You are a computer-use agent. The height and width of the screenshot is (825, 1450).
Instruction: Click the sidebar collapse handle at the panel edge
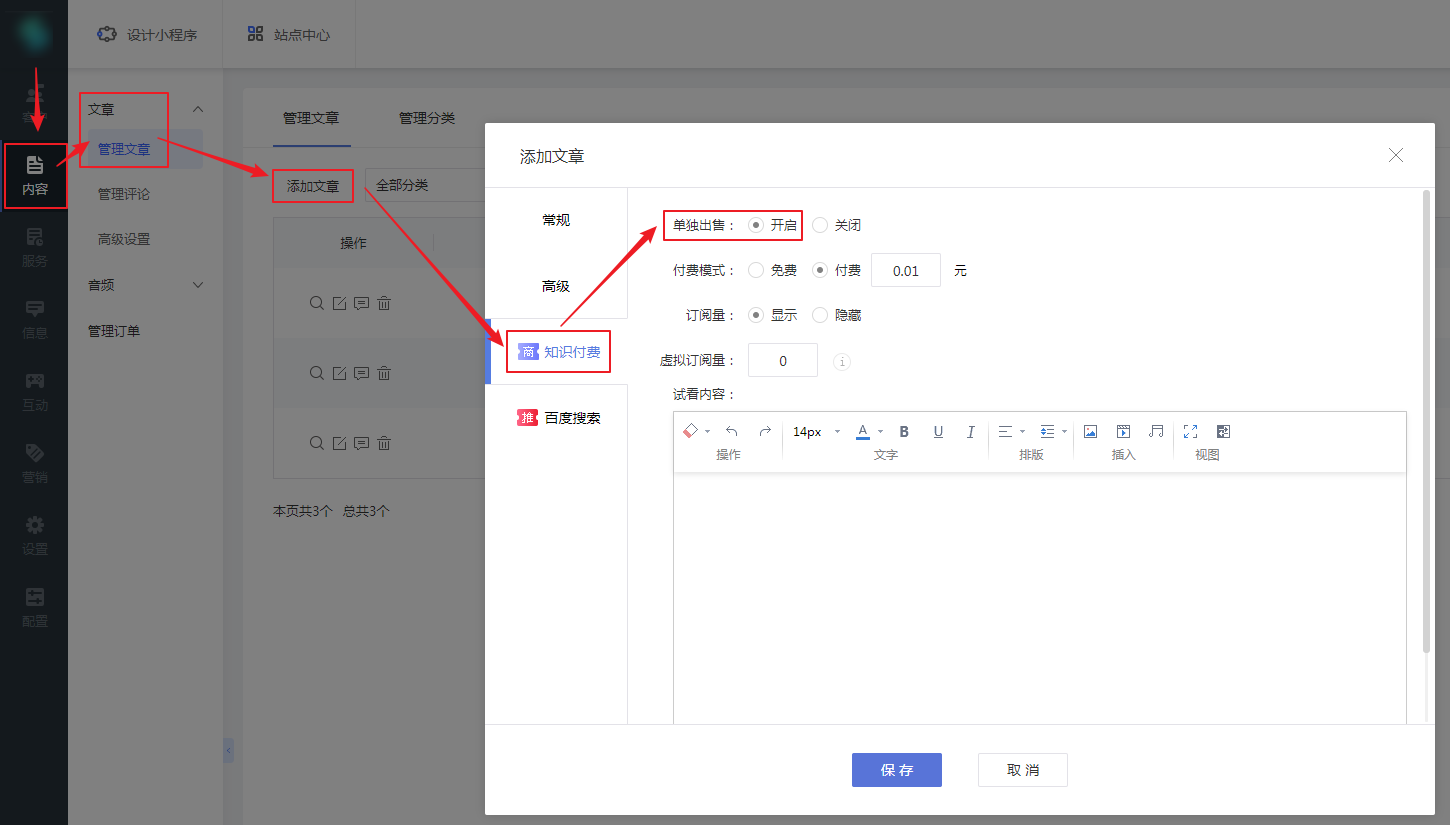[x=228, y=750]
